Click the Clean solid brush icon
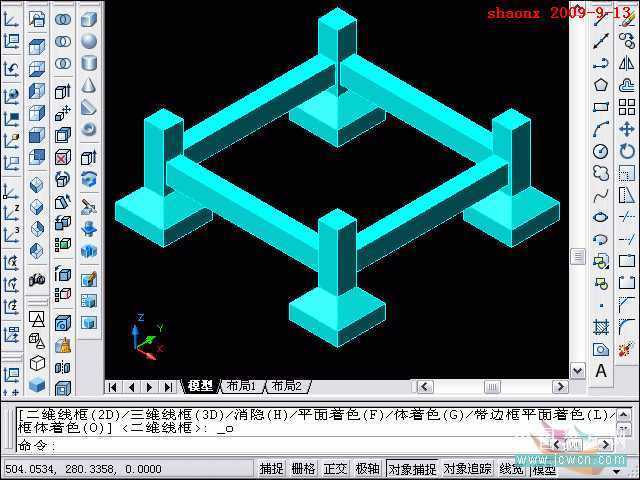Image resolution: width=640 pixels, height=480 pixels. coord(62,346)
